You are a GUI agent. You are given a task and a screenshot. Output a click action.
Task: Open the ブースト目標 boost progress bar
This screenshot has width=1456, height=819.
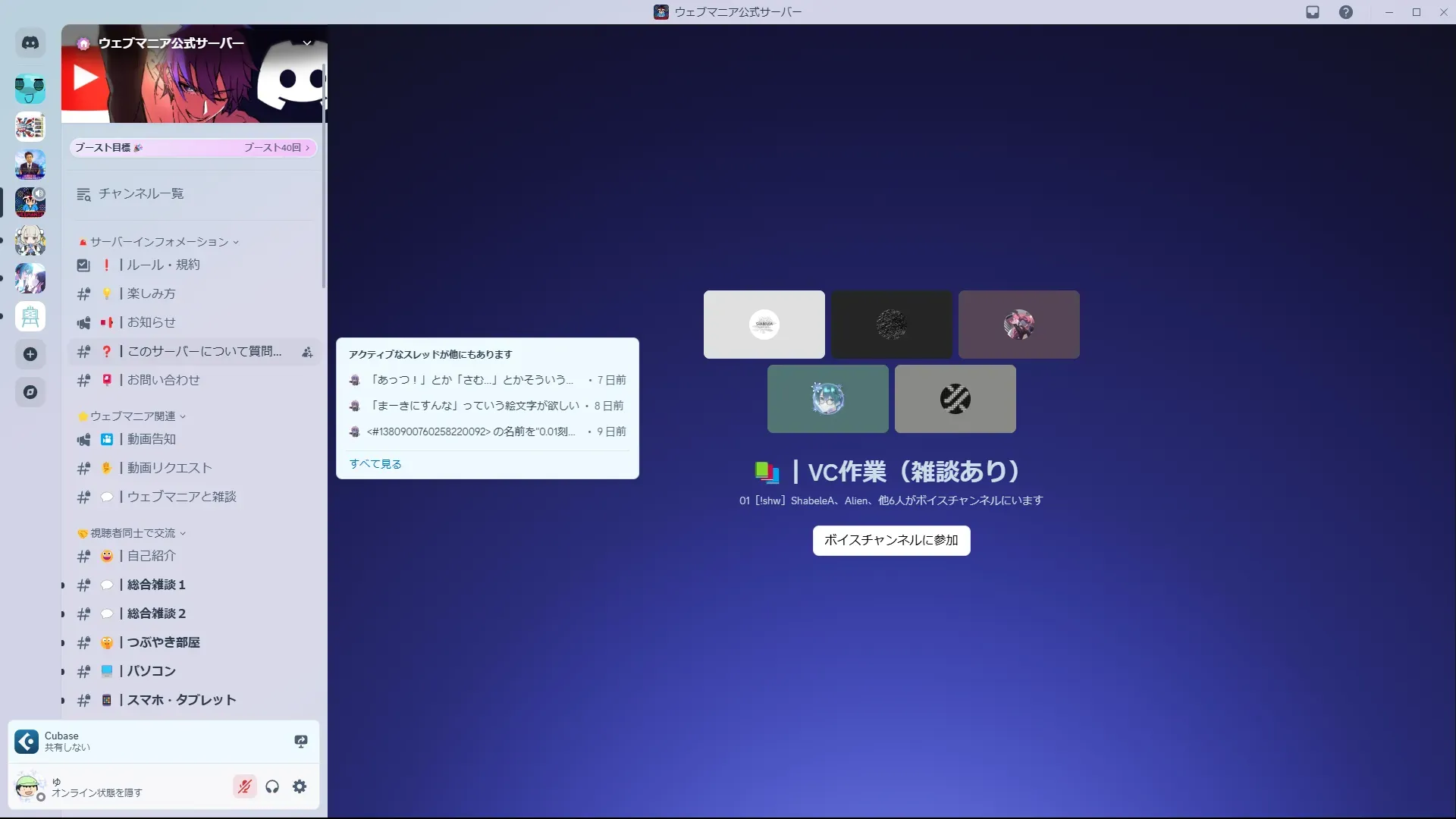tap(193, 148)
